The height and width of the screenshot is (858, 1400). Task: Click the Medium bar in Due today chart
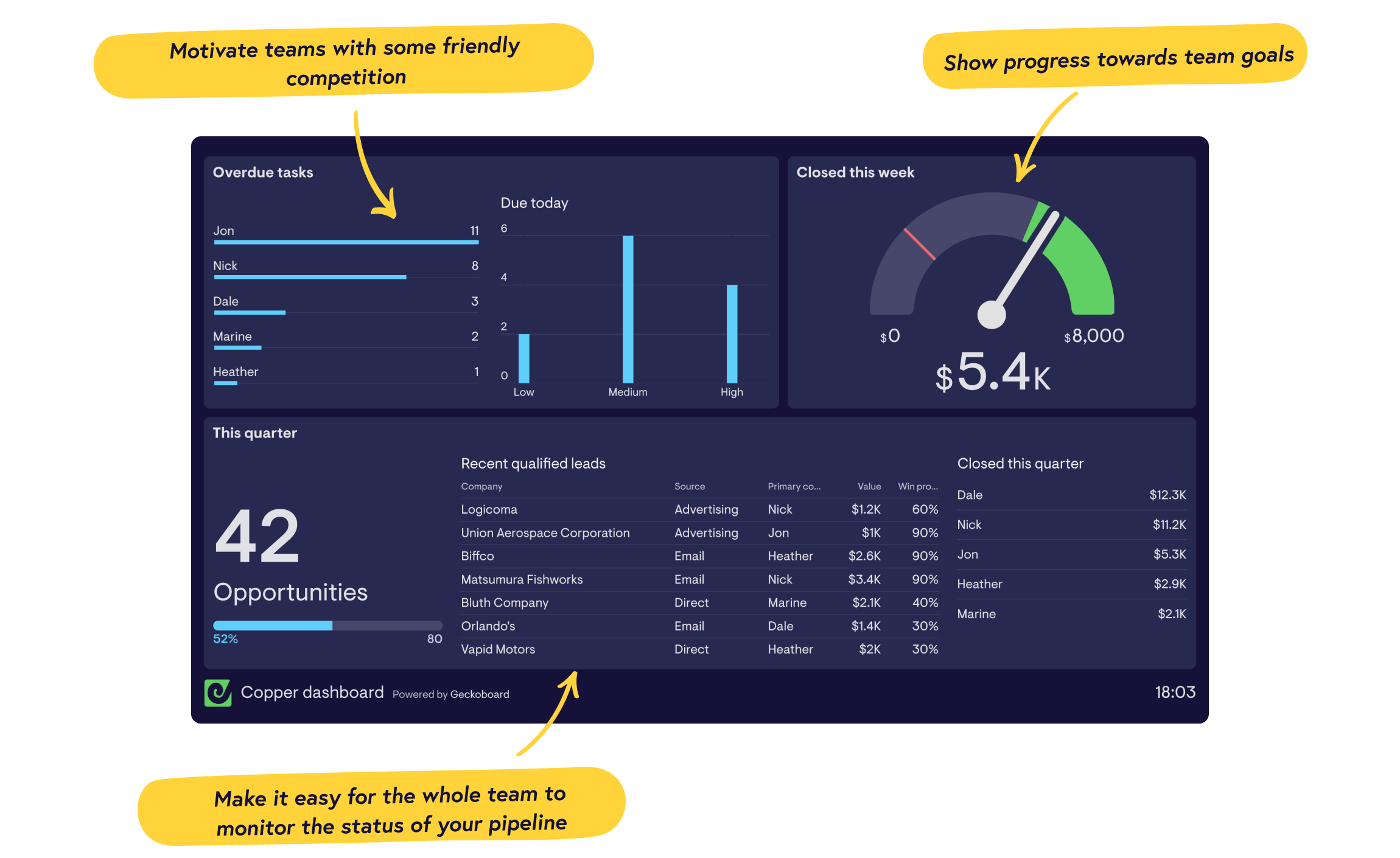pyautogui.click(x=628, y=309)
